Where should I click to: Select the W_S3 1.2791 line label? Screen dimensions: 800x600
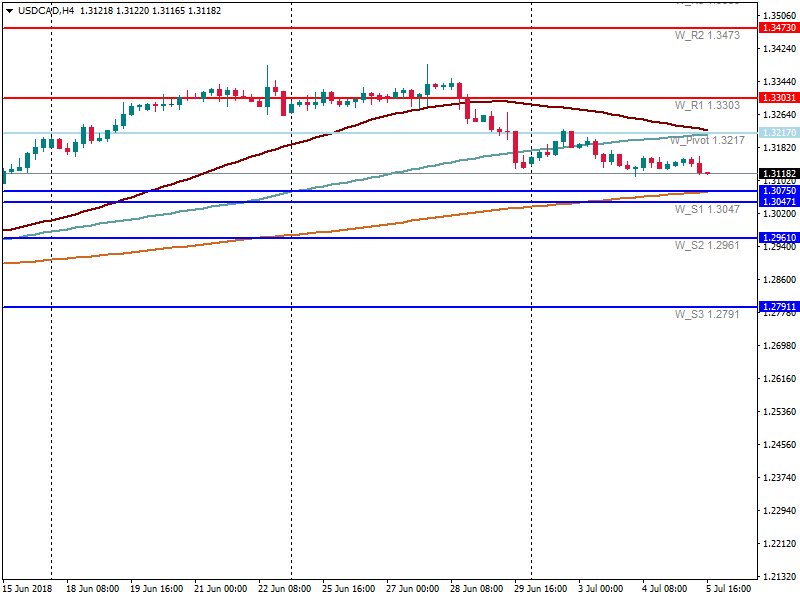pos(706,314)
